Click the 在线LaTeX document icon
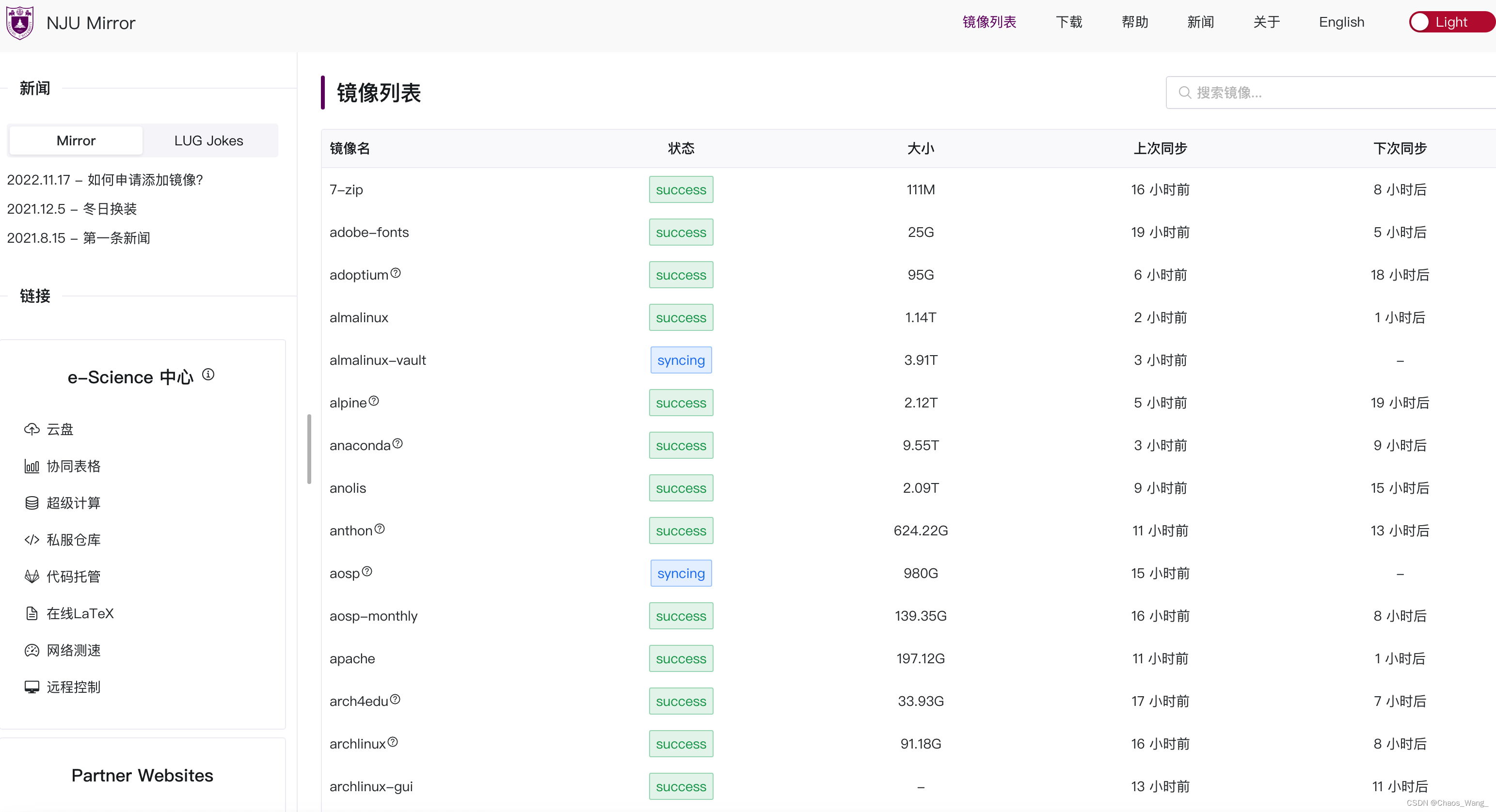This screenshot has width=1496, height=812. 32,613
